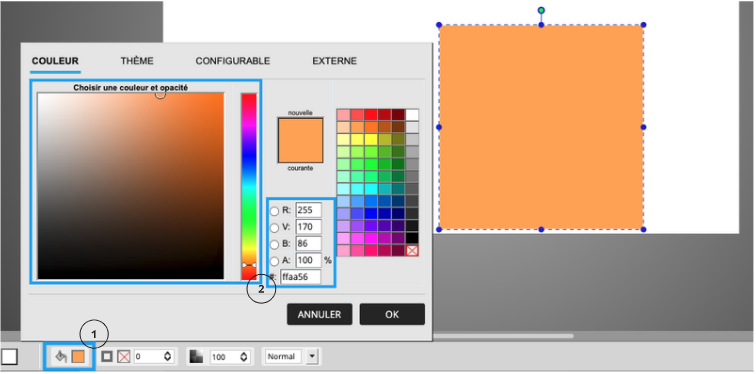Open the Normal blend mode dropdown
Image resolution: width=756 pixels, height=374 pixels.
tap(312, 357)
